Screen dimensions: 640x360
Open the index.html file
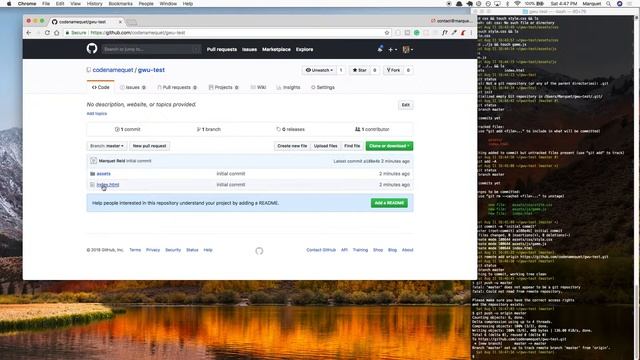[x=108, y=184]
